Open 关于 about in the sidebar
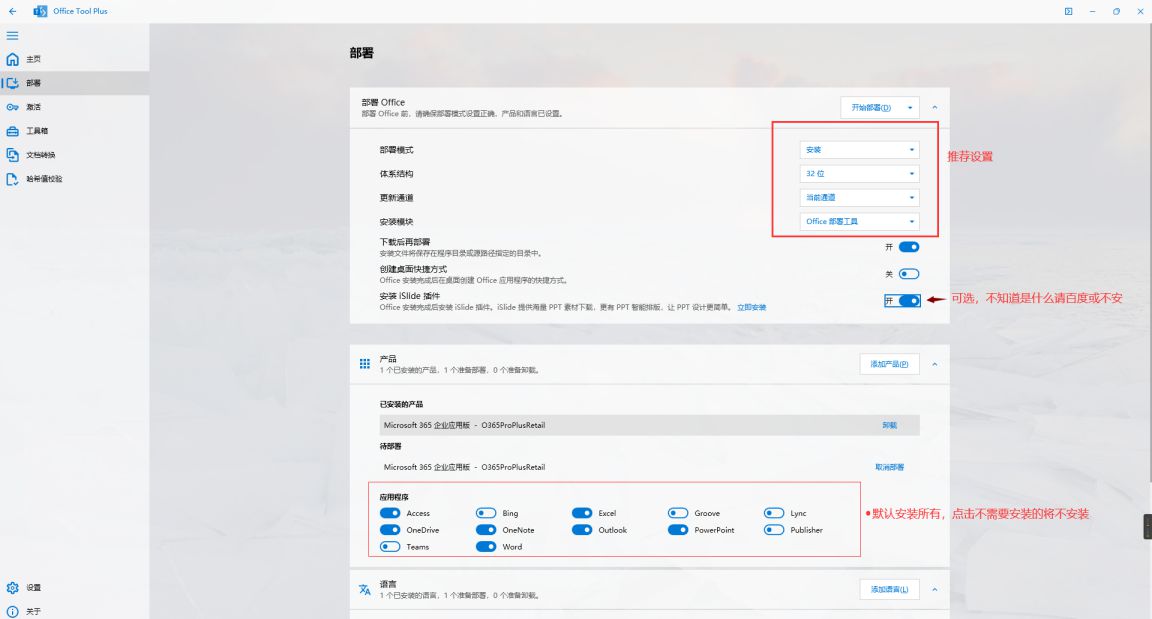This screenshot has width=1152, height=619. [74, 611]
